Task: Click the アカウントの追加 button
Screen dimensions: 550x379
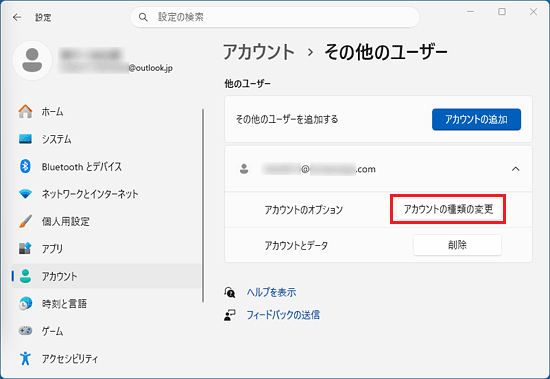Action: 476,119
